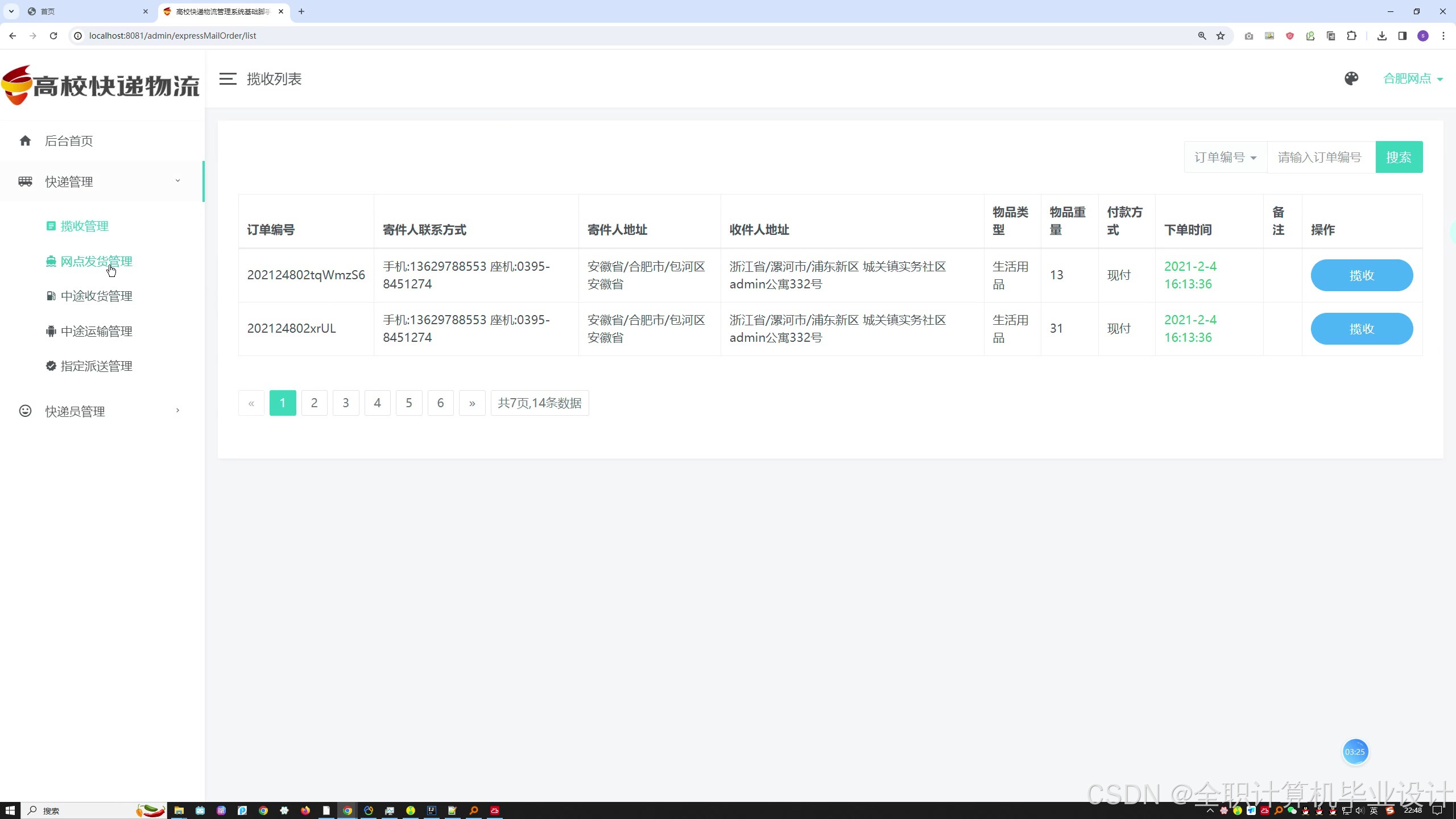Click the 请输入订单编号 search input field
The image size is (1456, 819).
click(1321, 157)
